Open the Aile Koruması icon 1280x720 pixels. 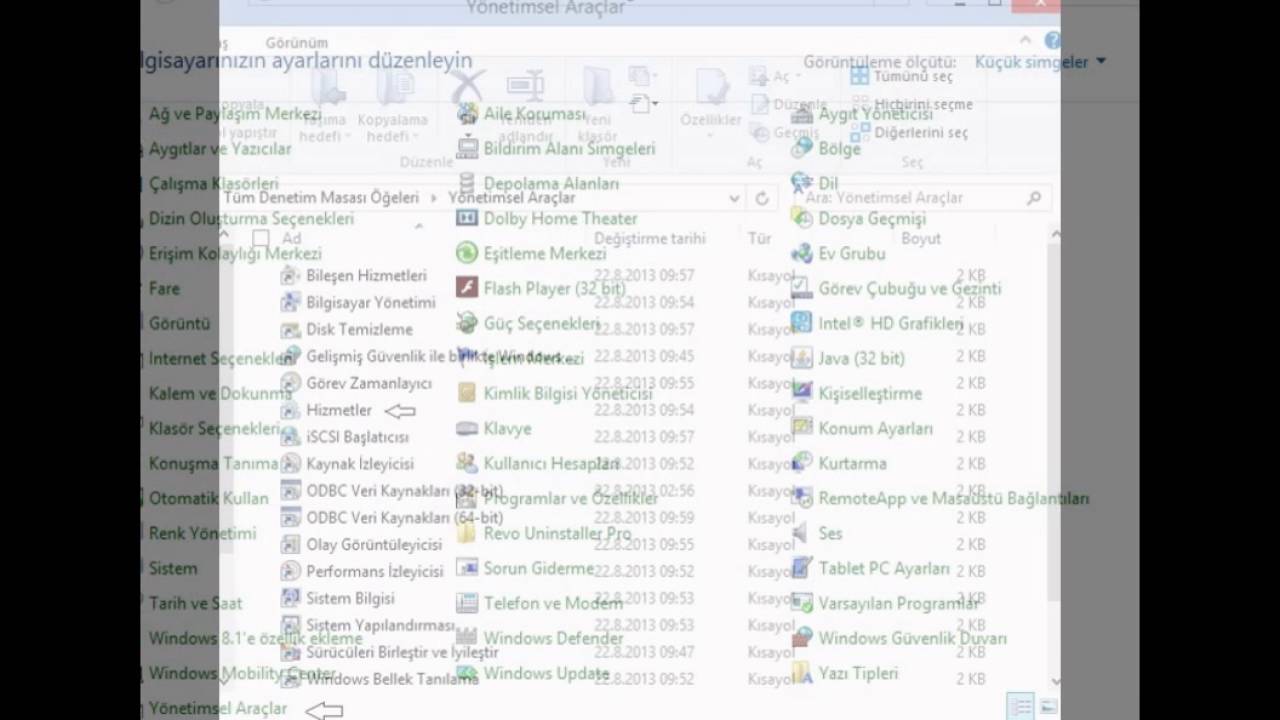click(467, 114)
